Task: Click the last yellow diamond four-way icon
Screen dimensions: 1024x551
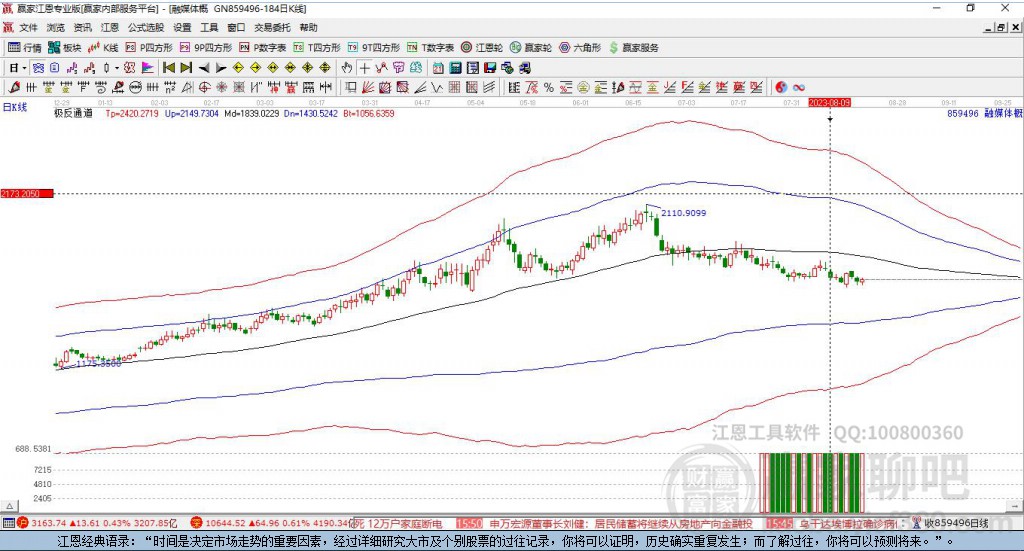Action: (325, 68)
